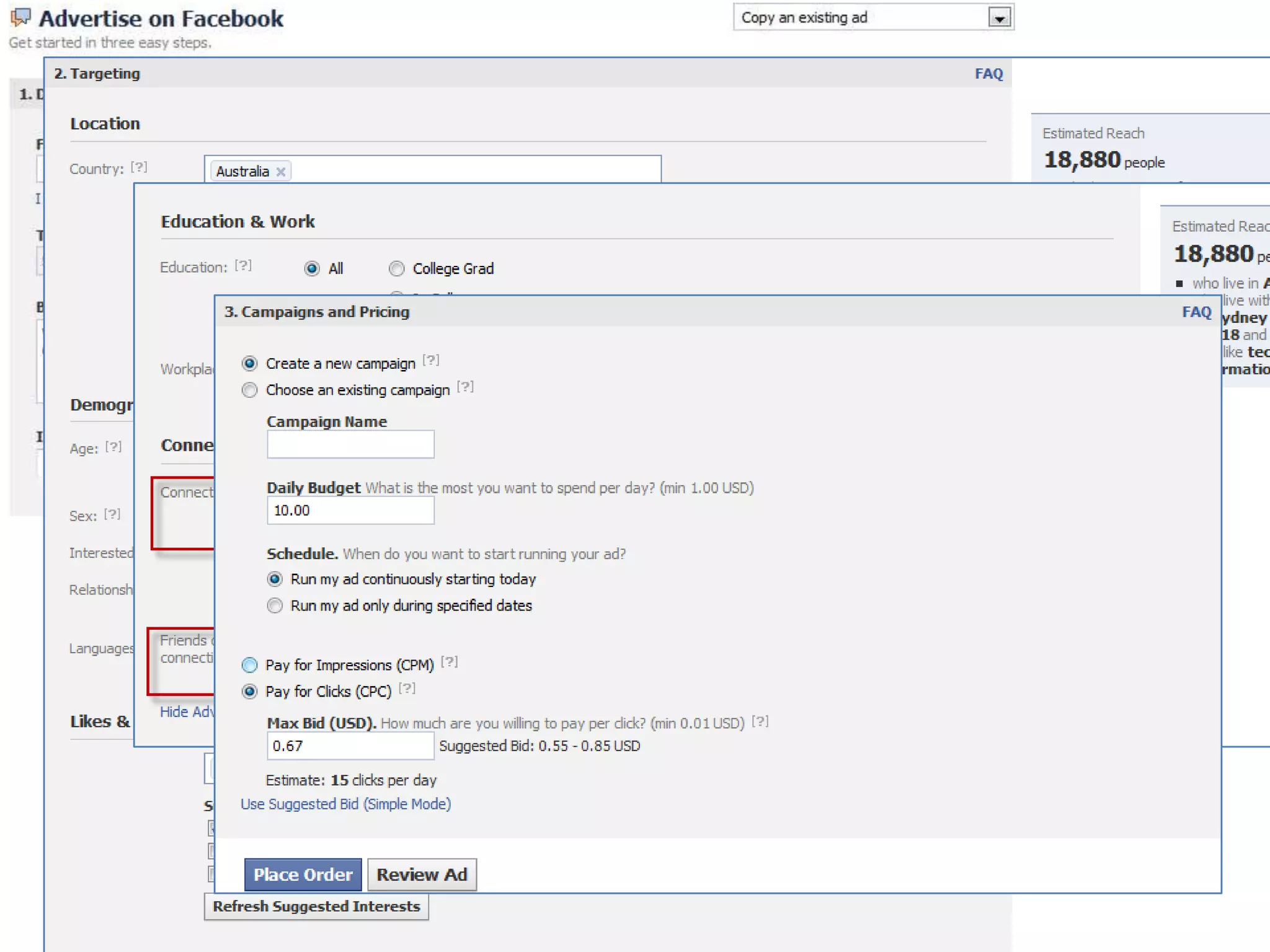The image size is (1270, 952).
Task: Click Use Suggested Bid (Simple Mode) link
Action: click(x=345, y=804)
